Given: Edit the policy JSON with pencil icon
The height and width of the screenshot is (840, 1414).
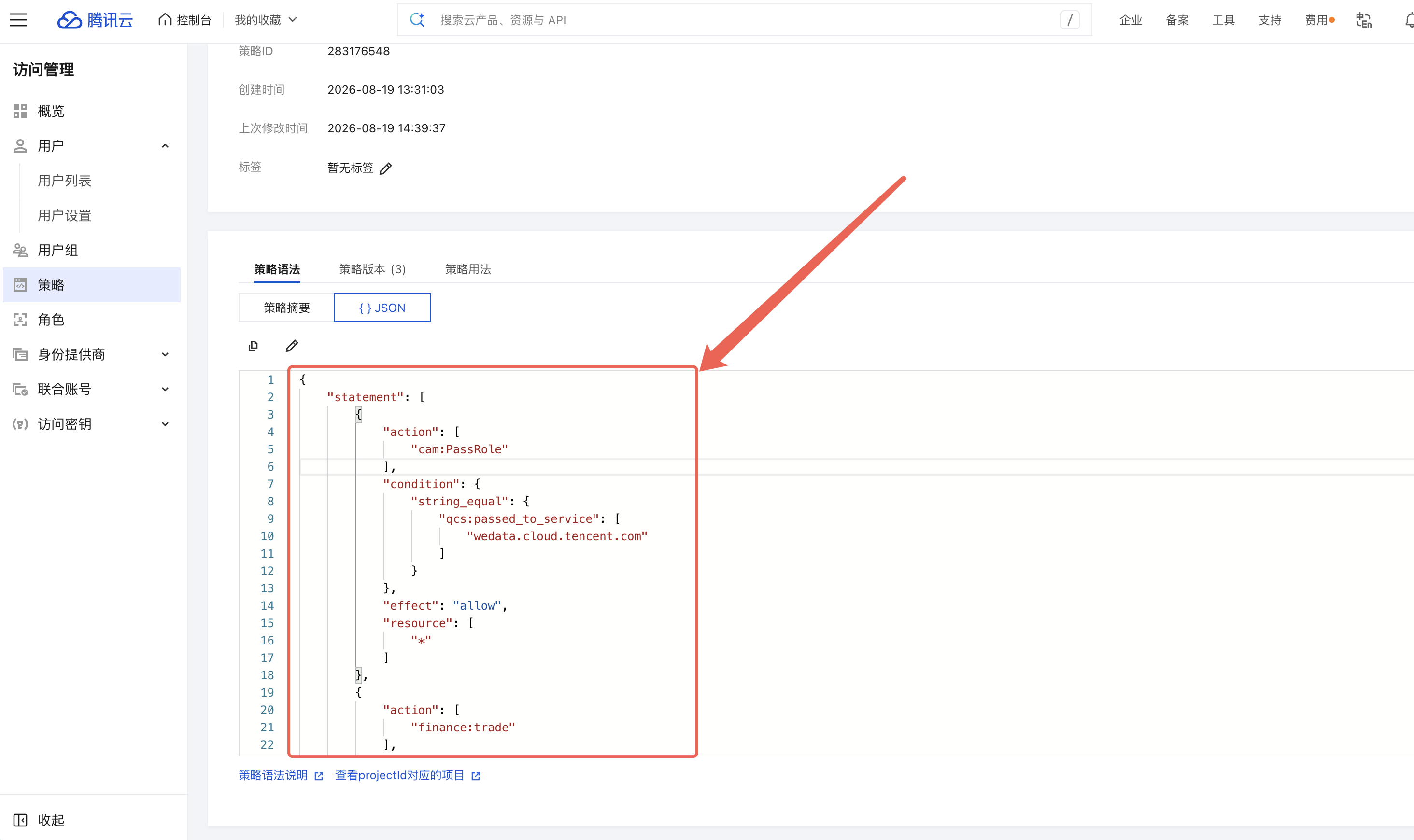Looking at the screenshot, I should [292, 346].
